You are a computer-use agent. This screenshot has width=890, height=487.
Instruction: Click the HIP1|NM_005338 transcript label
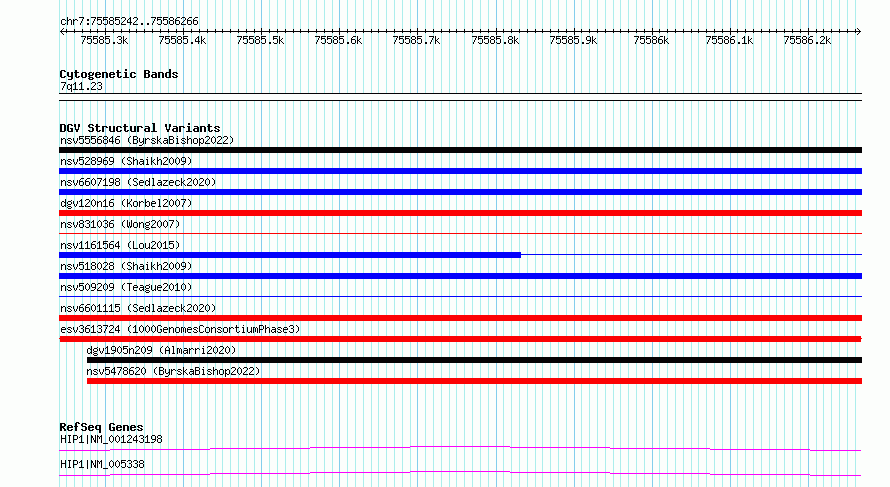click(102, 464)
